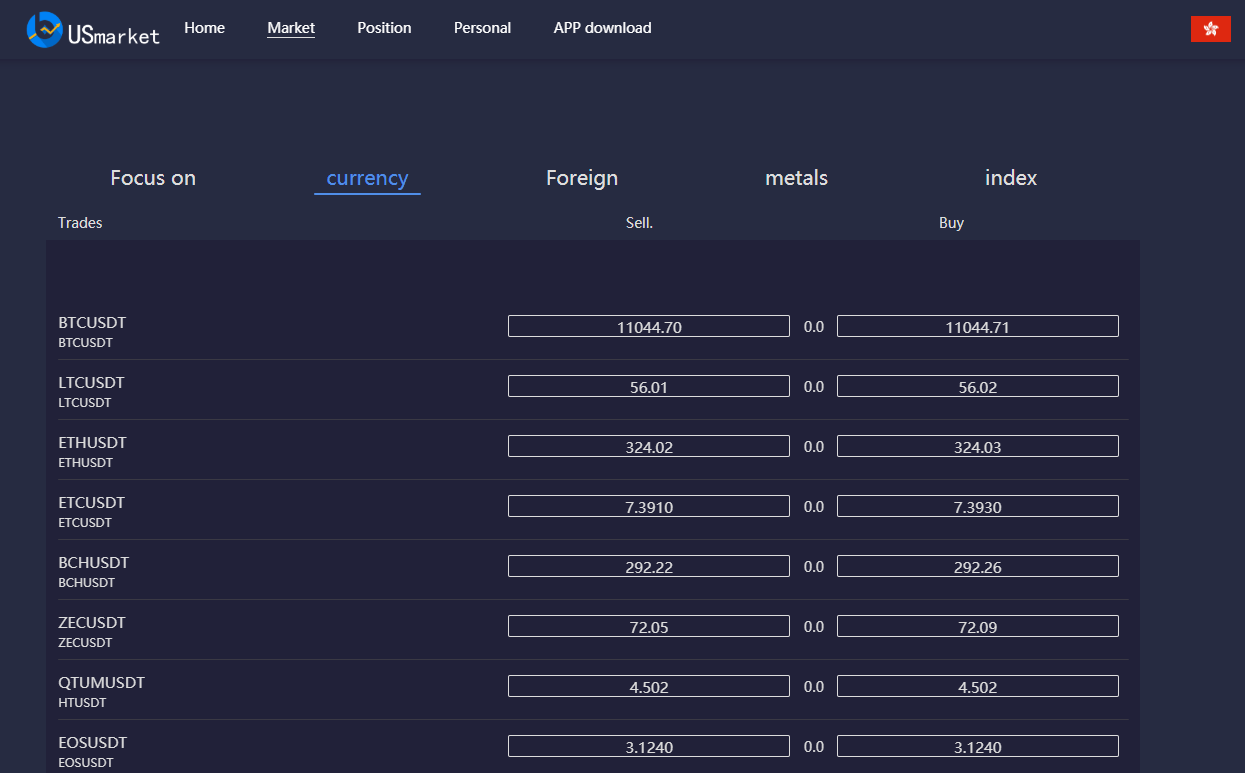1245x773 pixels.
Task: Select the ETHUSDT sell price 324.02
Action: [x=649, y=447]
